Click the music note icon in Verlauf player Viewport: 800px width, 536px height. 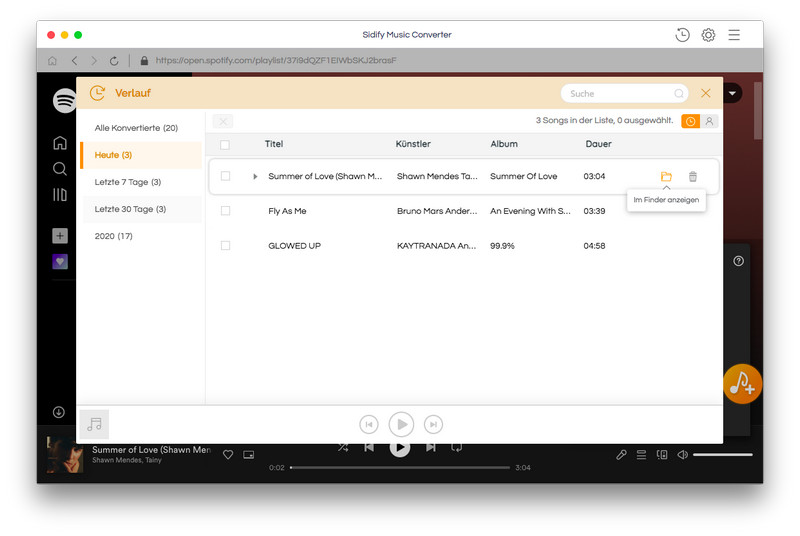[x=94, y=424]
